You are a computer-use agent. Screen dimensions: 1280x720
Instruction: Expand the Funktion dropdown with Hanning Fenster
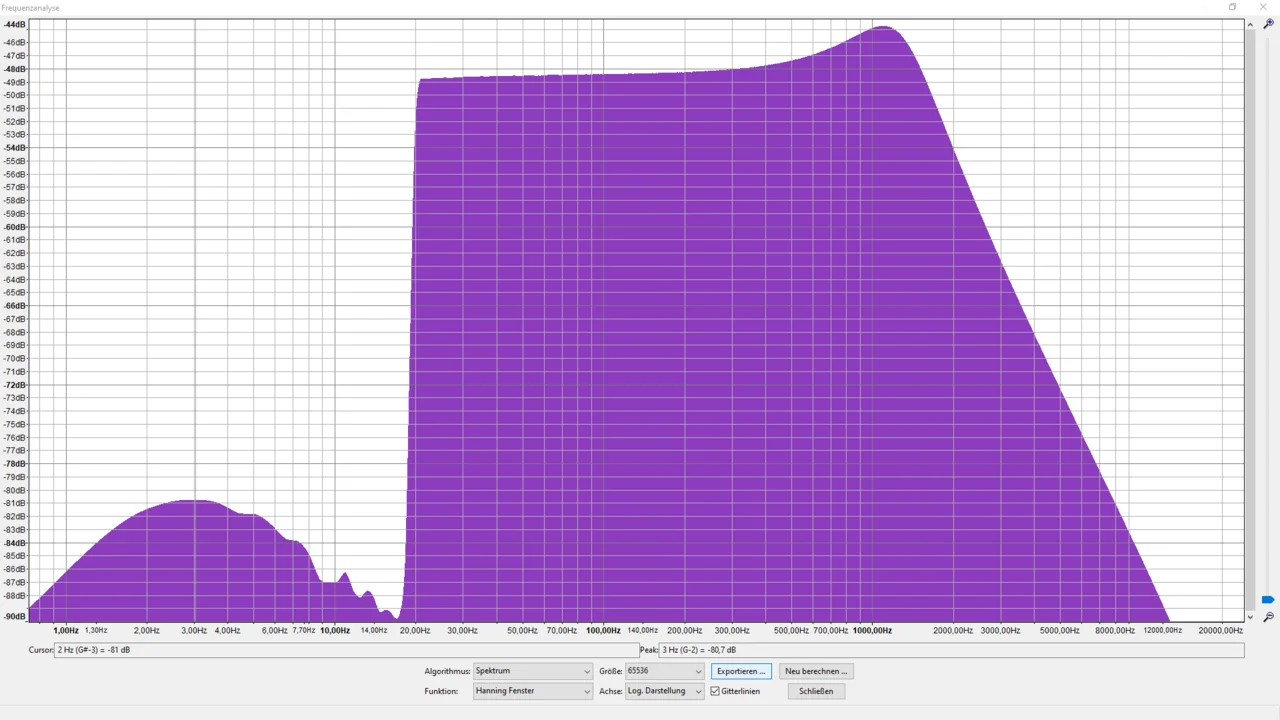[x=532, y=691]
